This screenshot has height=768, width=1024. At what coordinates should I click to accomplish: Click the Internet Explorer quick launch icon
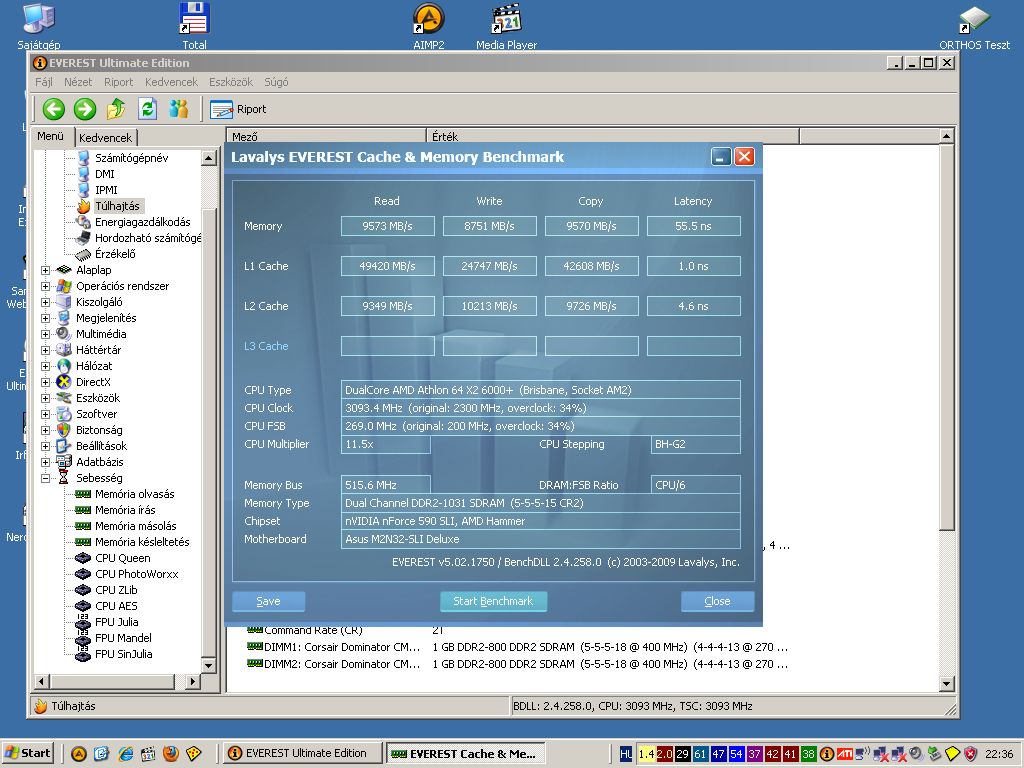[124, 753]
